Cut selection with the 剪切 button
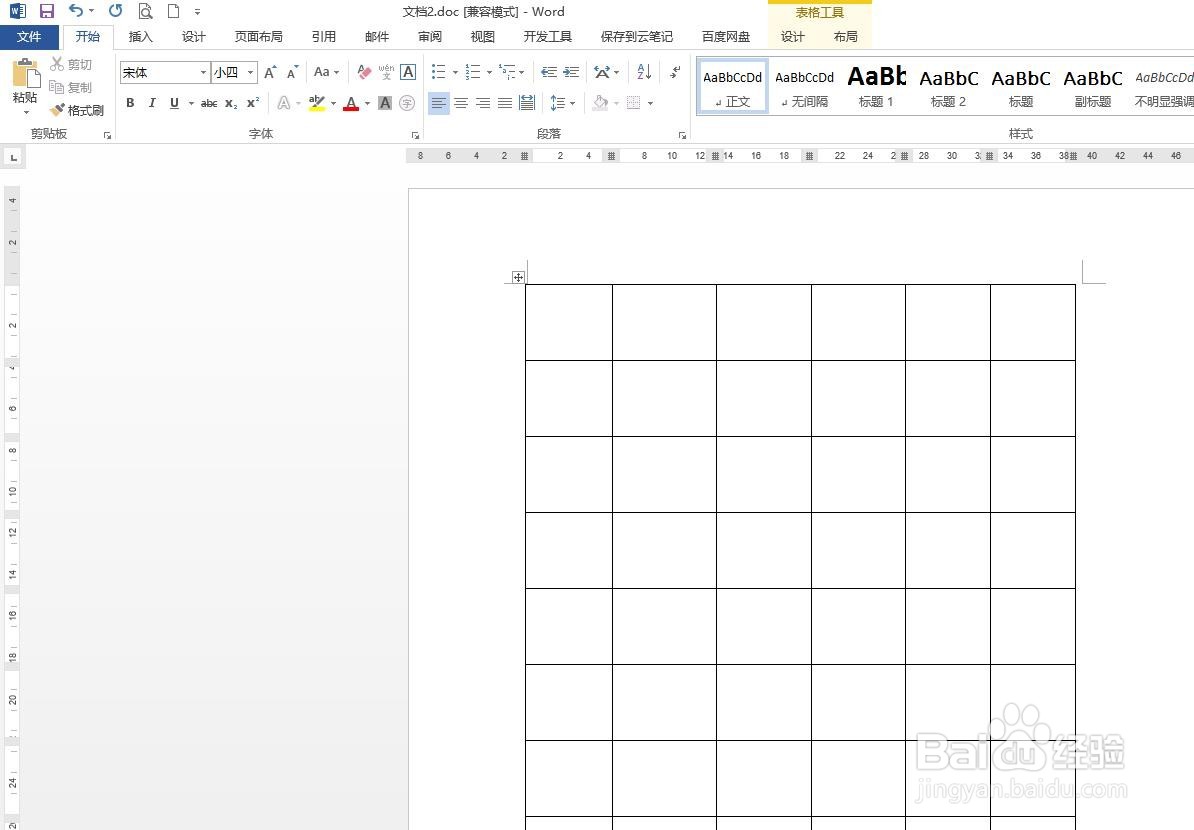Viewport: 1194px width, 830px height. point(71,65)
